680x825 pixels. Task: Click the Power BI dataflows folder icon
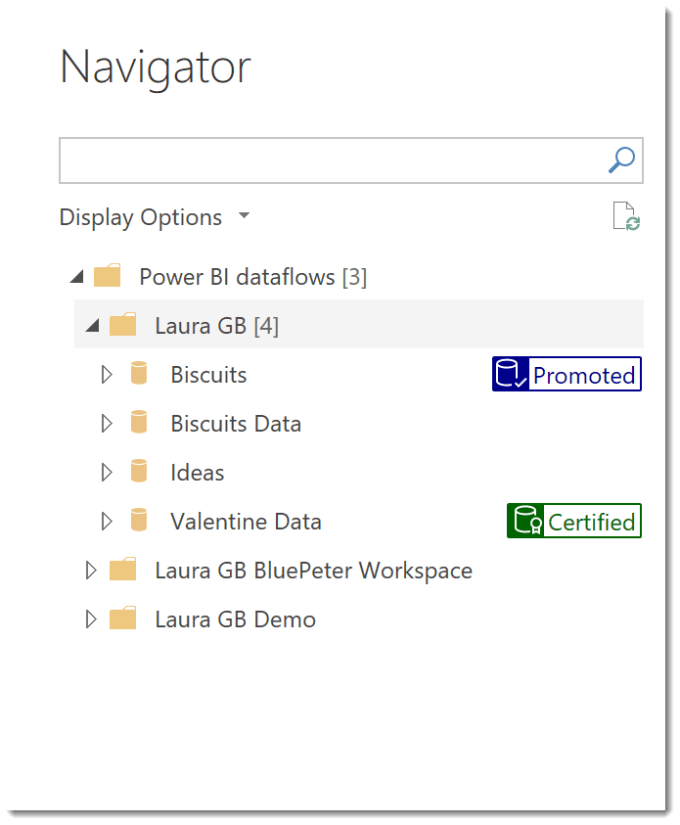107,276
